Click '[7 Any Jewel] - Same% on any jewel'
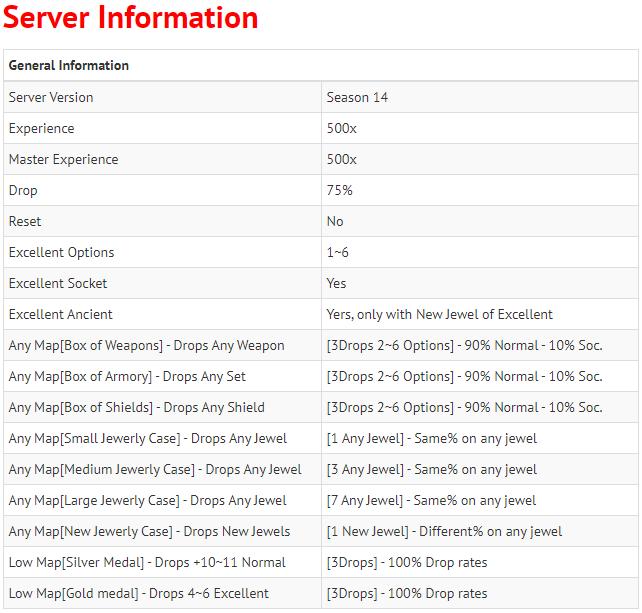This screenshot has width=642, height=613. [x=431, y=501]
